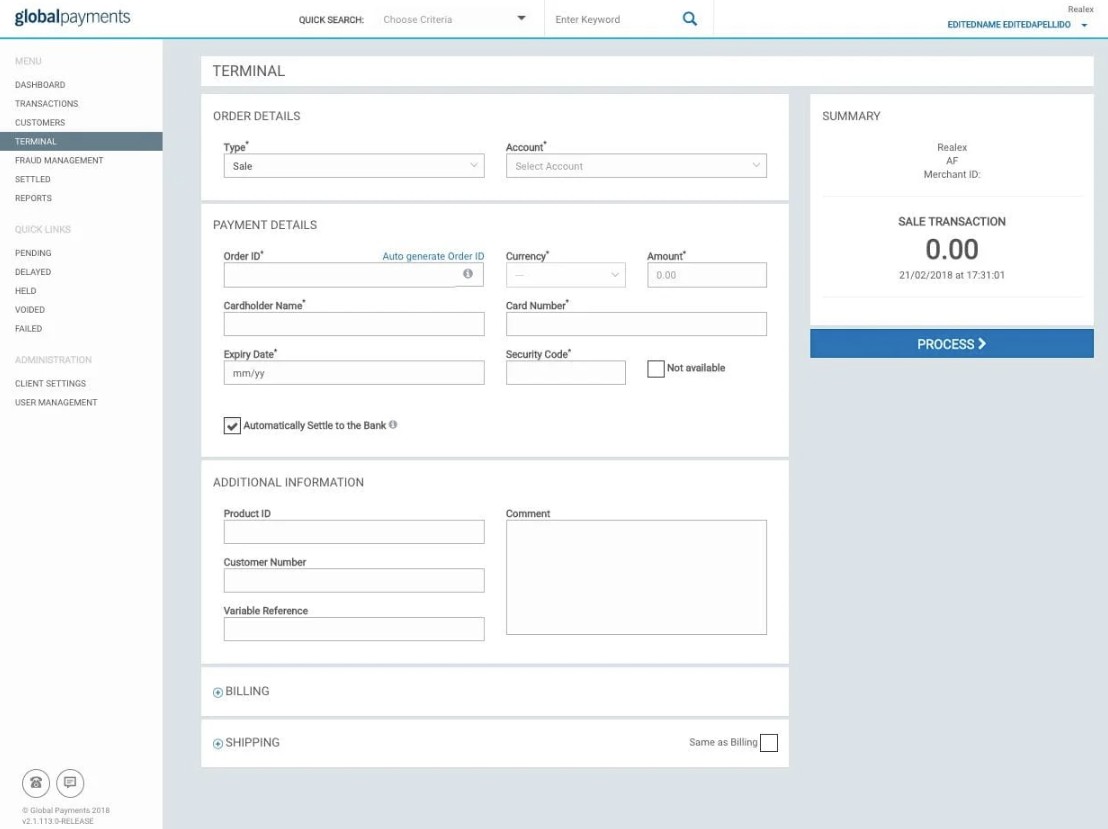This screenshot has width=1108, height=829.
Task: Open the chat message icon
Action: pos(70,782)
